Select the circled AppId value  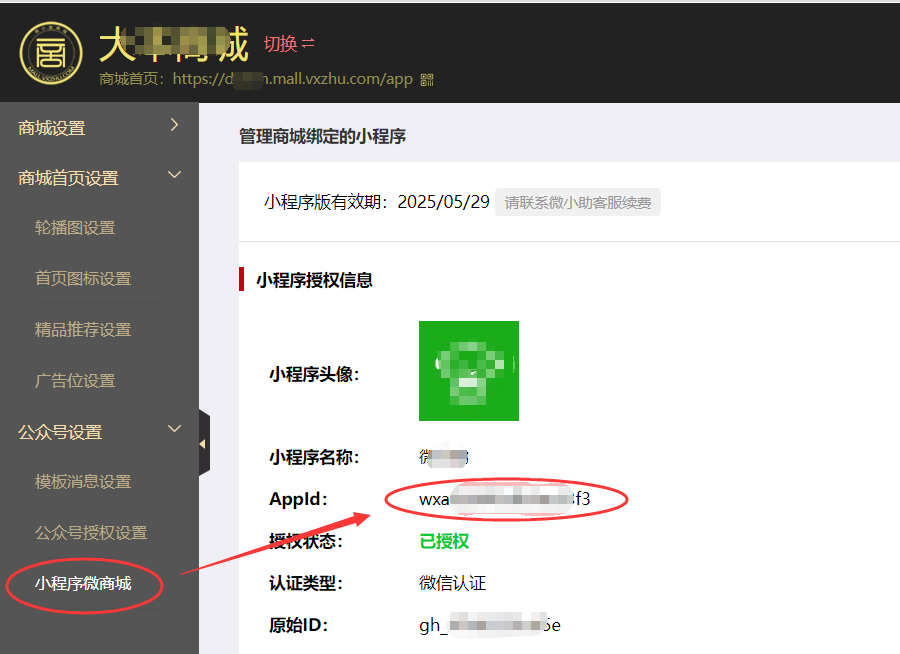[505, 499]
